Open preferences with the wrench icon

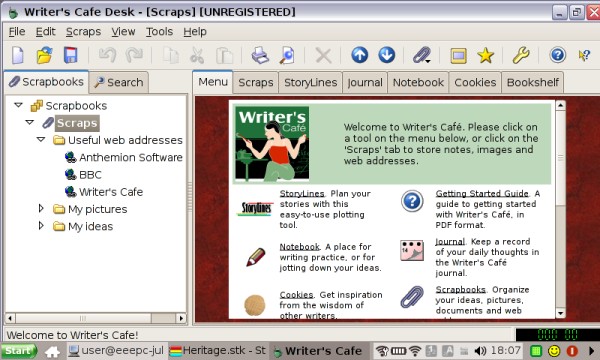click(x=521, y=55)
